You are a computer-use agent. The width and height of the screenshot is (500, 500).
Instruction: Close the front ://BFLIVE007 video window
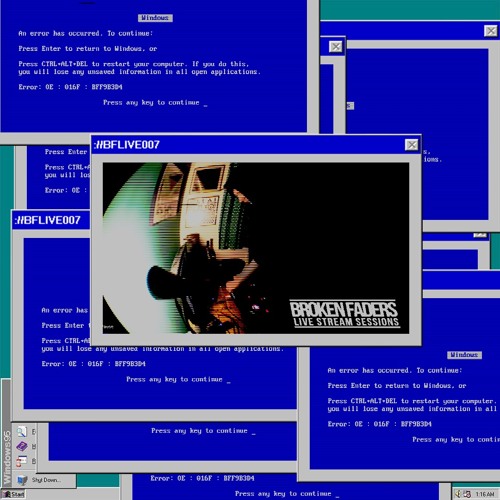(412, 145)
